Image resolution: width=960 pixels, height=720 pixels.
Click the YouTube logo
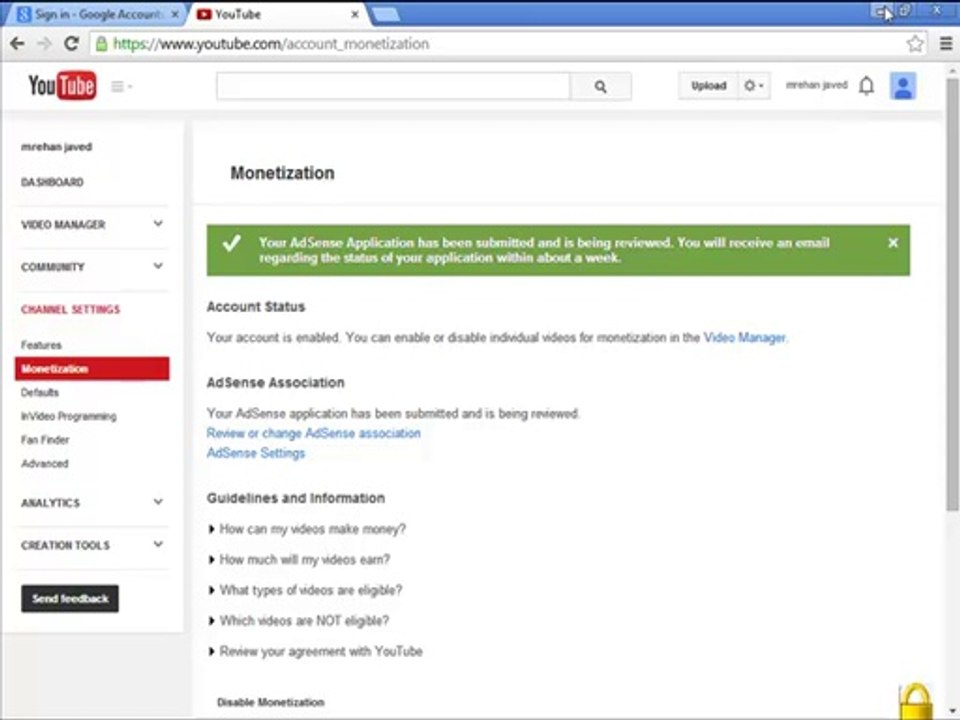pyautogui.click(x=62, y=85)
